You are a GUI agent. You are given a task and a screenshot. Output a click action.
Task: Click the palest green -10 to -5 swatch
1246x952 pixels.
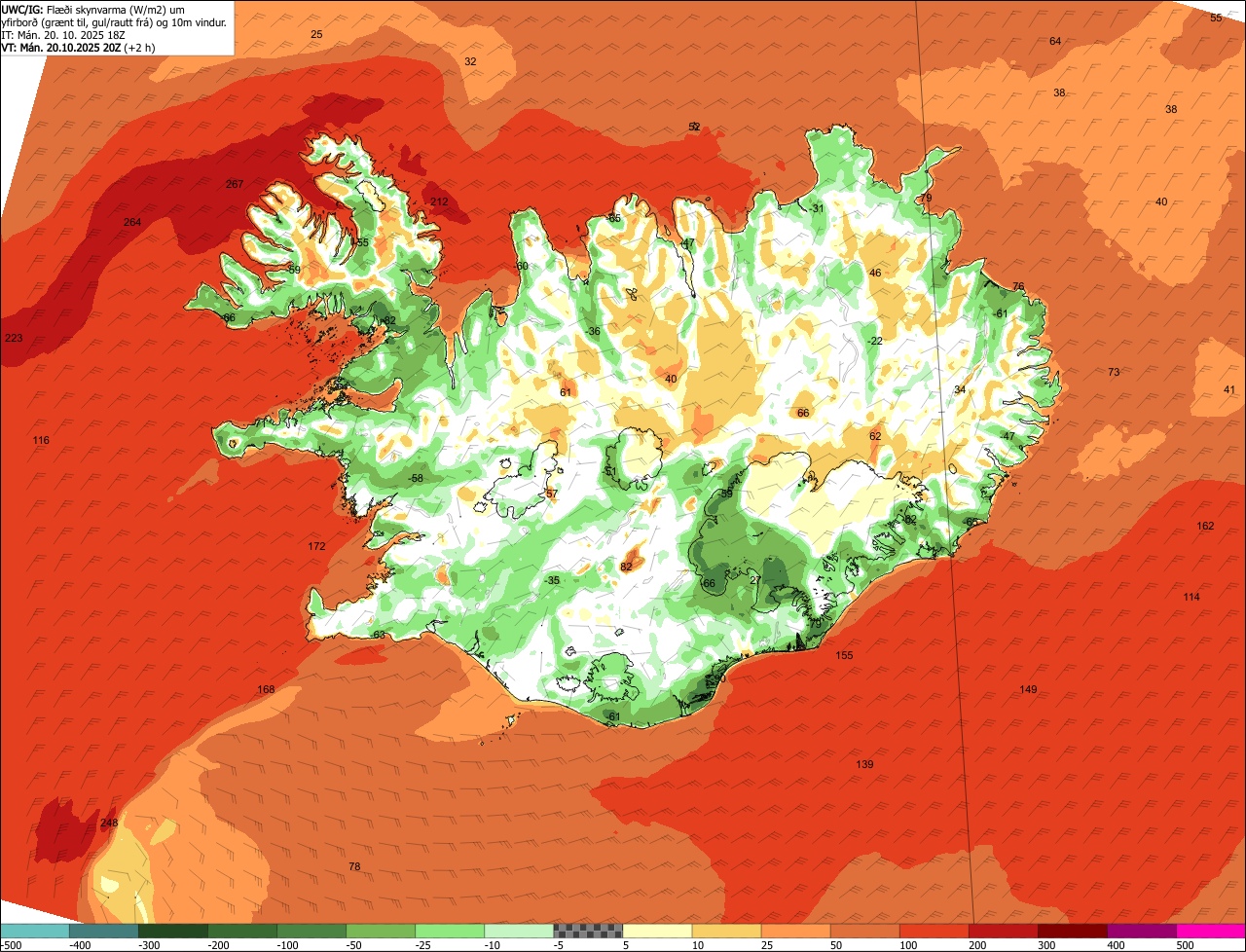[519, 931]
